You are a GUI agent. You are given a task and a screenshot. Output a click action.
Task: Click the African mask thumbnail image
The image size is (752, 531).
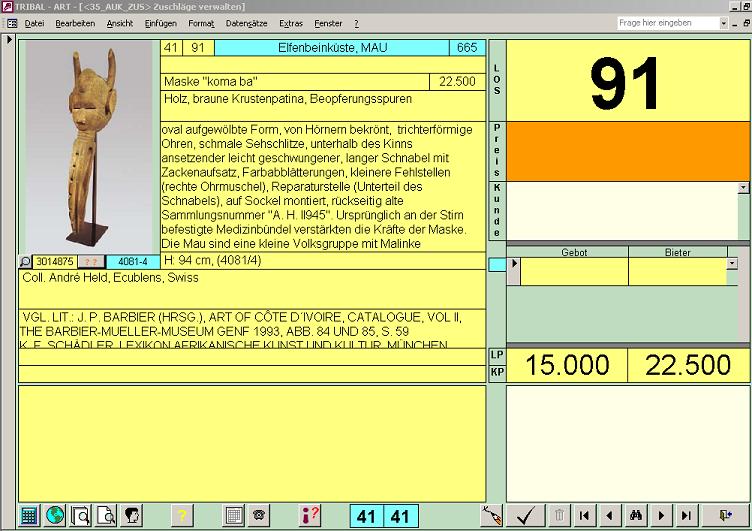(x=89, y=146)
